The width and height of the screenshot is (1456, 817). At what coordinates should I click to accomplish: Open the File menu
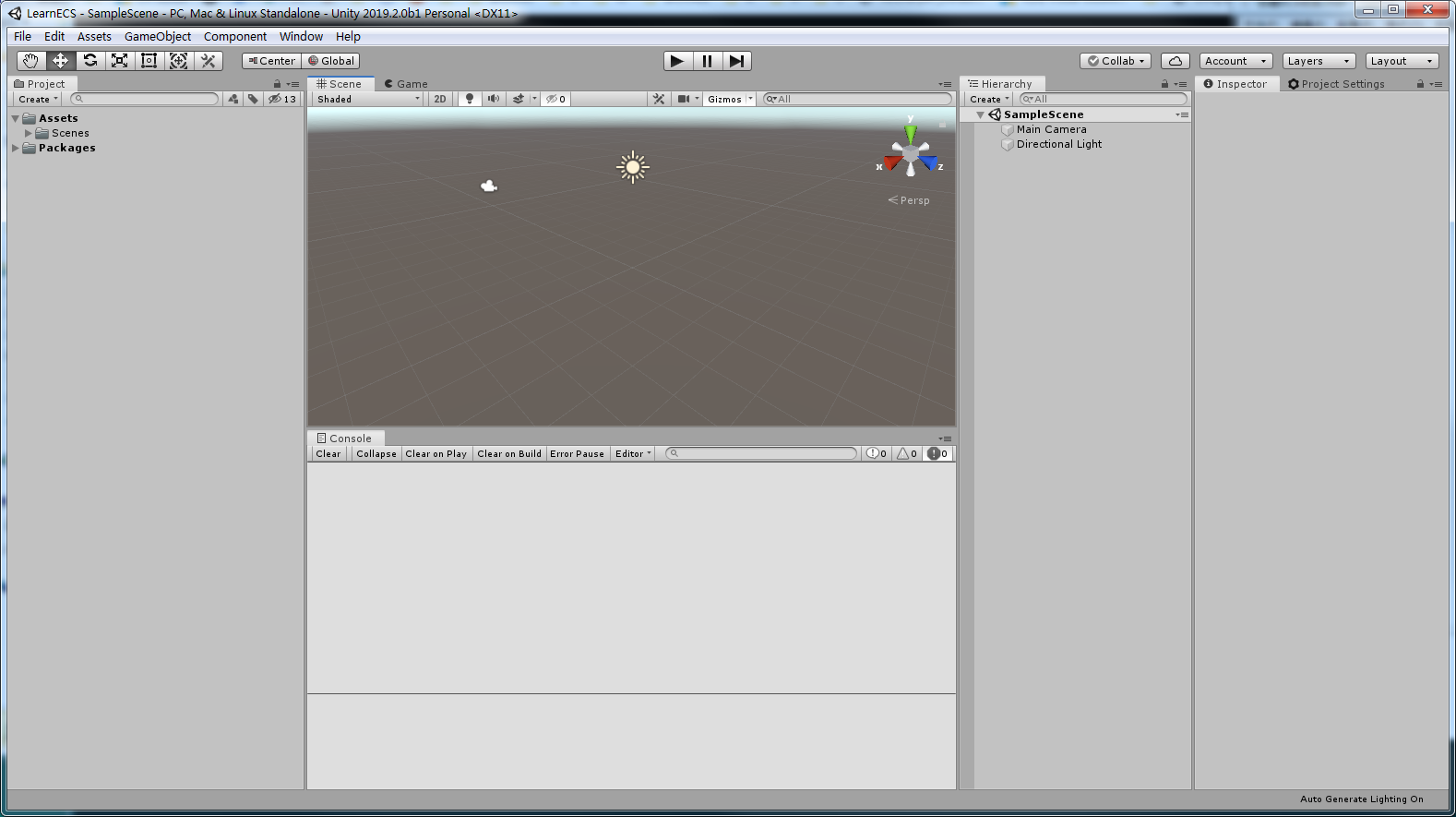click(x=23, y=37)
